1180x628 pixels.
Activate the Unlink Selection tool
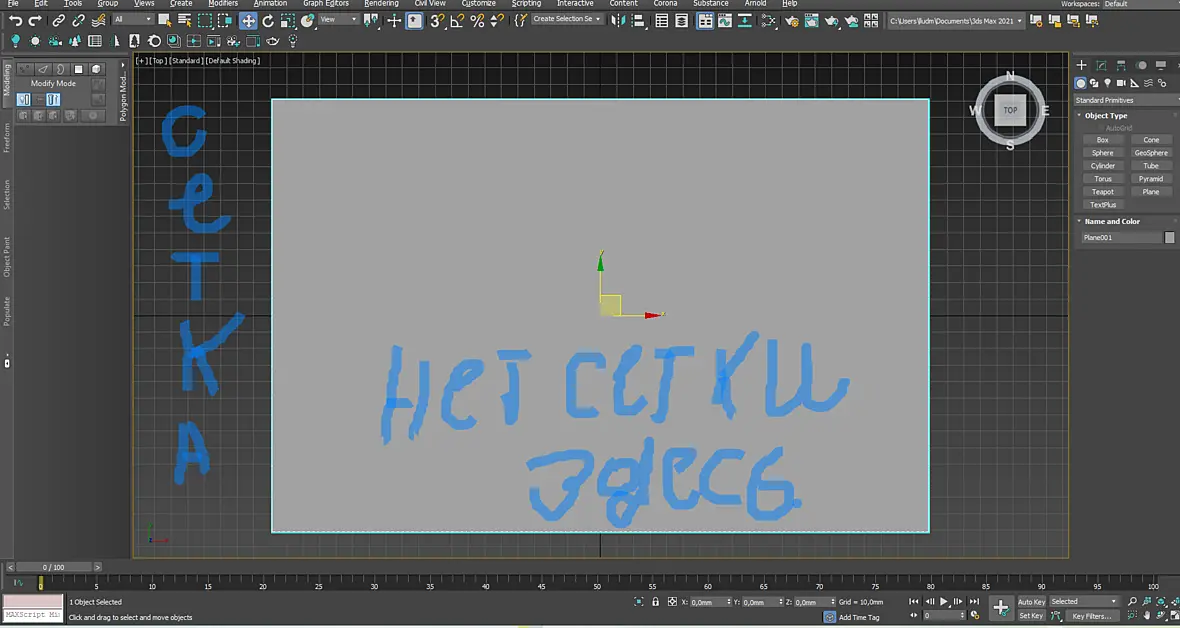(x=78, y=21)
